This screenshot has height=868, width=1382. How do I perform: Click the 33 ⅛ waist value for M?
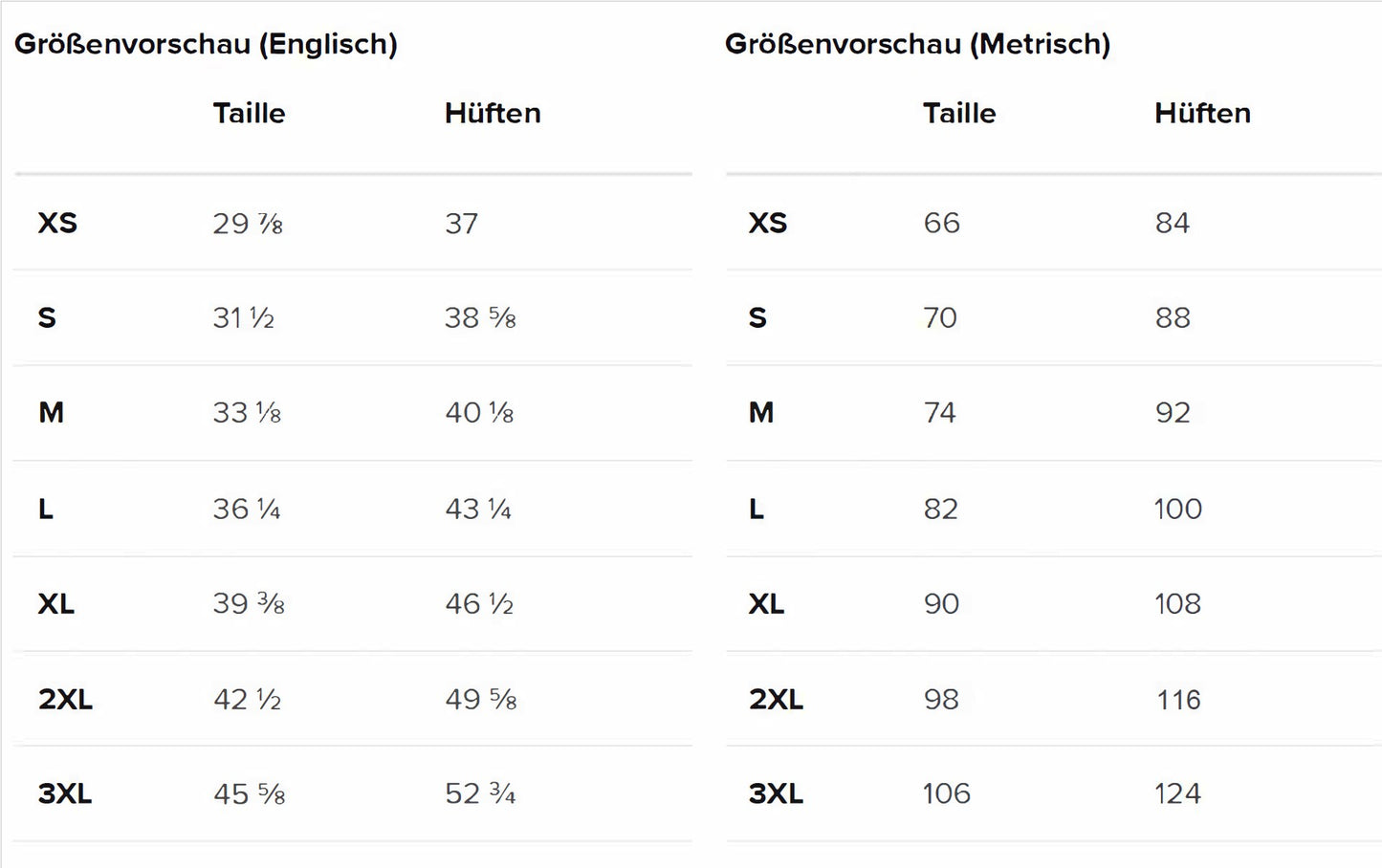[x=247, y=413]
